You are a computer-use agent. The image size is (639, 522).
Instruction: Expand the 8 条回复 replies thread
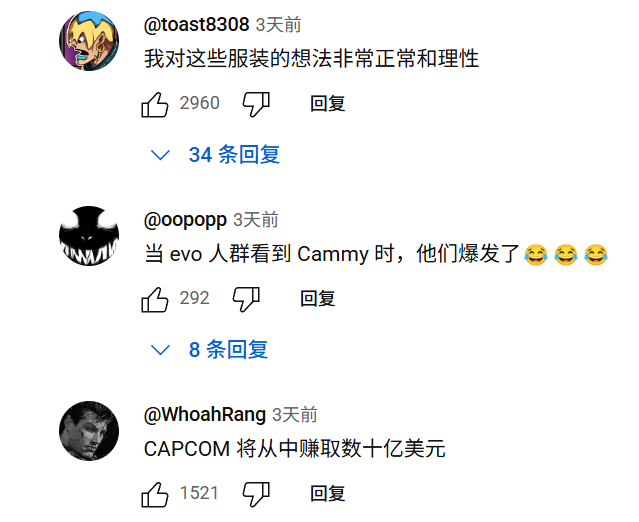click(209, 350)
